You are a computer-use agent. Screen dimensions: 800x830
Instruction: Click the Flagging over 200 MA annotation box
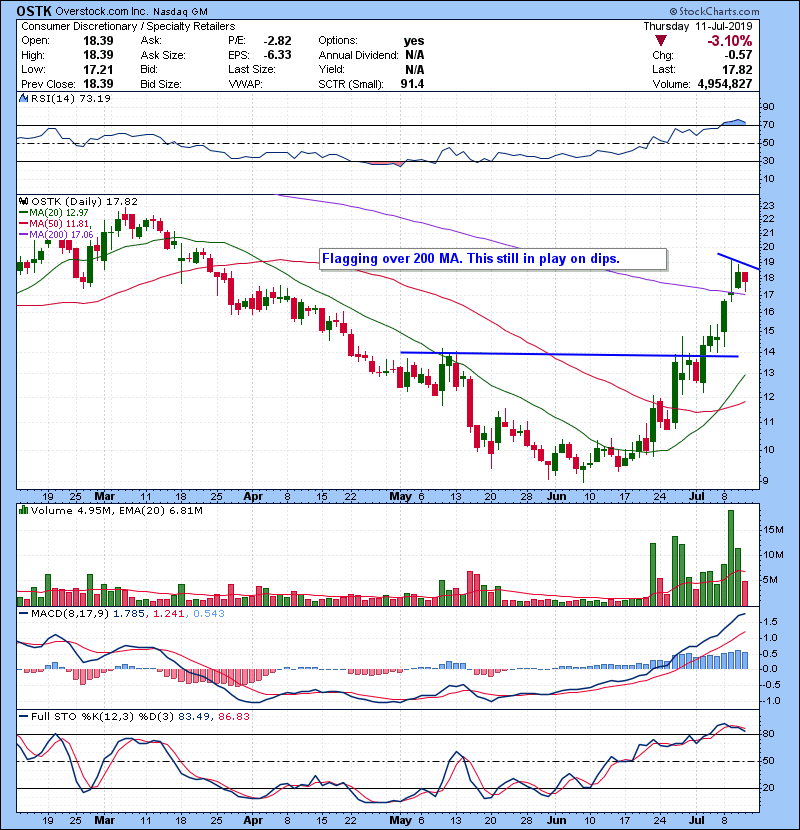click(x=493, y=259)
